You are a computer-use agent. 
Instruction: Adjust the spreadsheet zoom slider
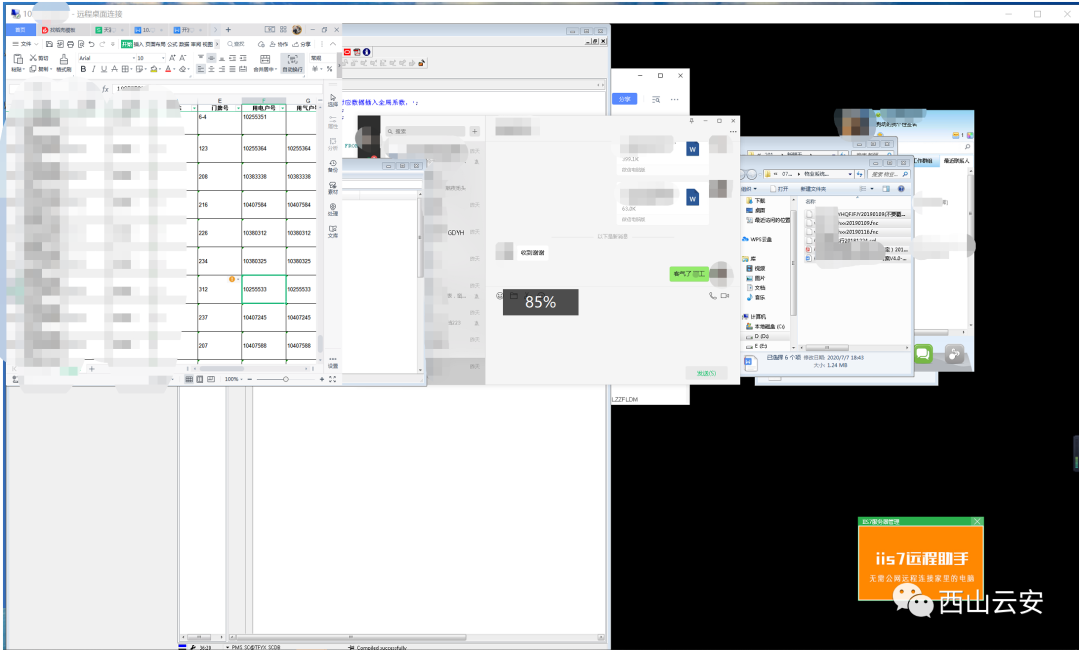(286, 379)
